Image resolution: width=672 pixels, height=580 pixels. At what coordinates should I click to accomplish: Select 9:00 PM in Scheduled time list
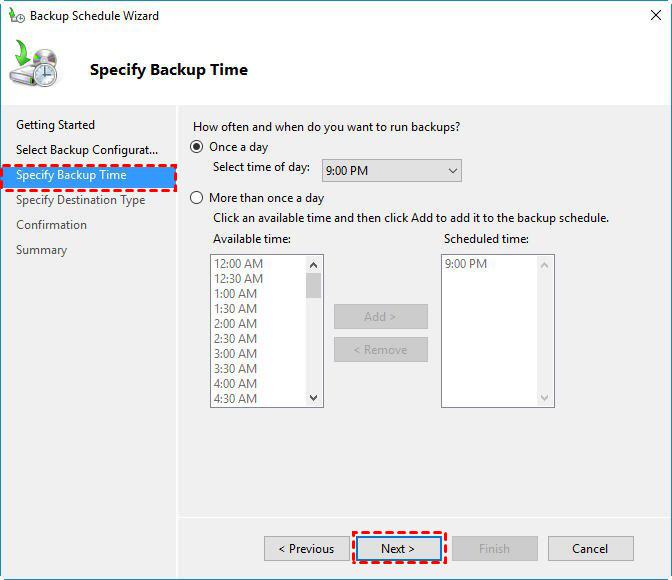[466, 264]
